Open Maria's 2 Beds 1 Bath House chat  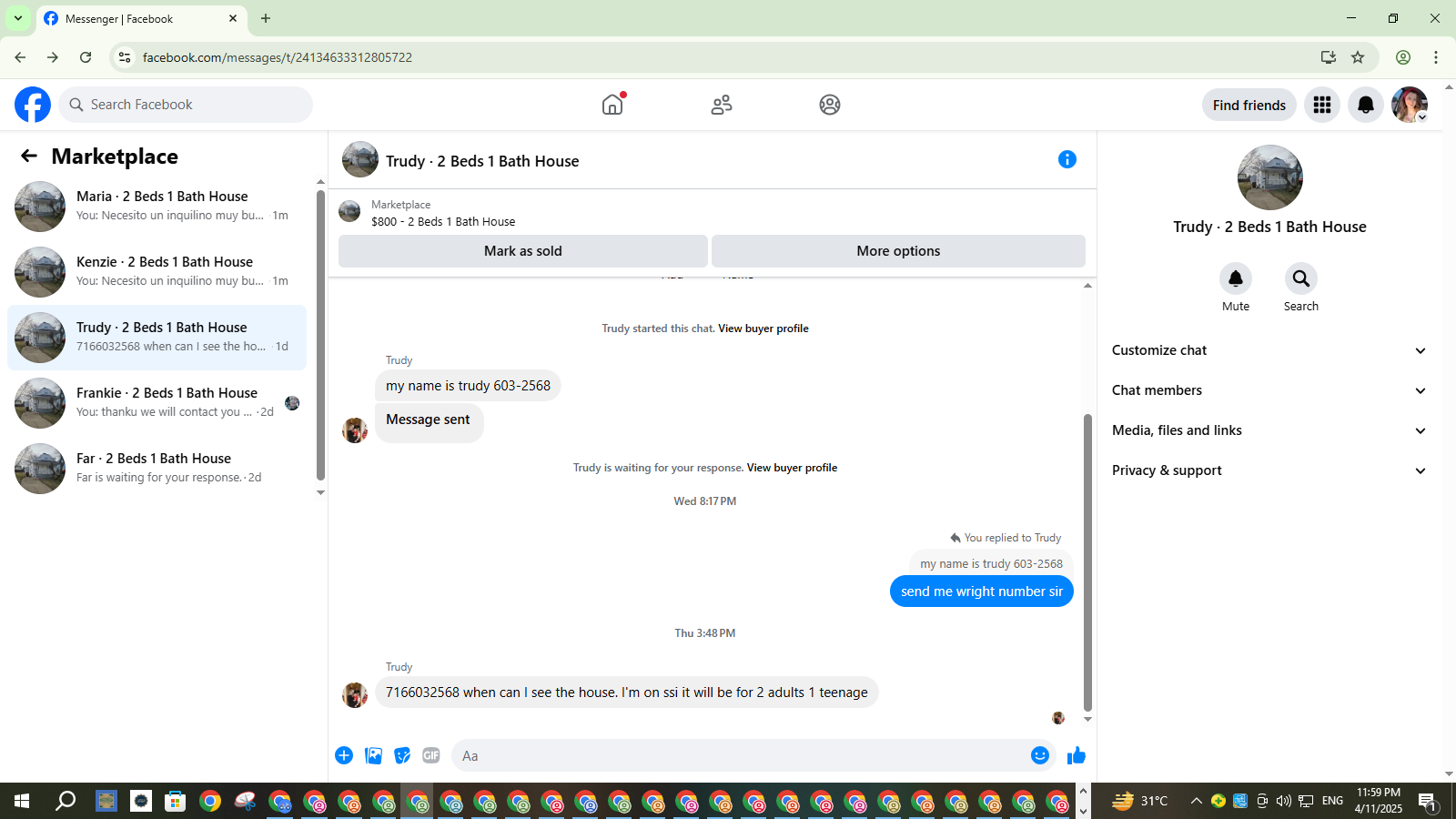[x=157, y=207]
